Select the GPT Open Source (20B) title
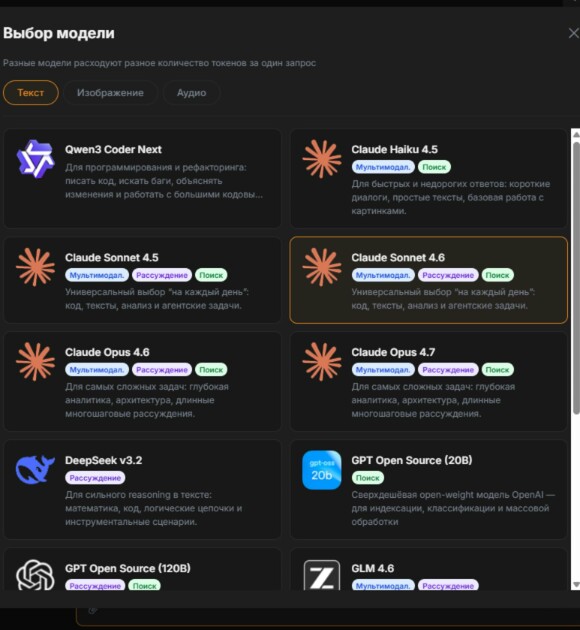The image size is (580, 630). tap(412, 460)
